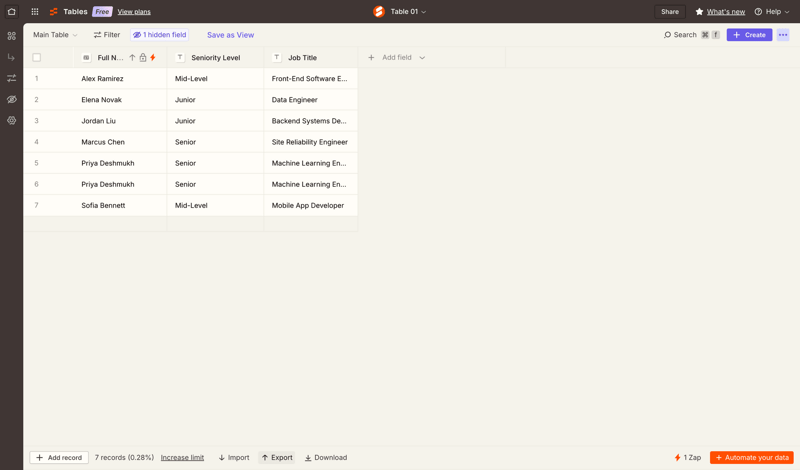The width and height of the screenshot is (800, 470).
Task: Click the Seniority Level text type icon
Action: [180, 58]
